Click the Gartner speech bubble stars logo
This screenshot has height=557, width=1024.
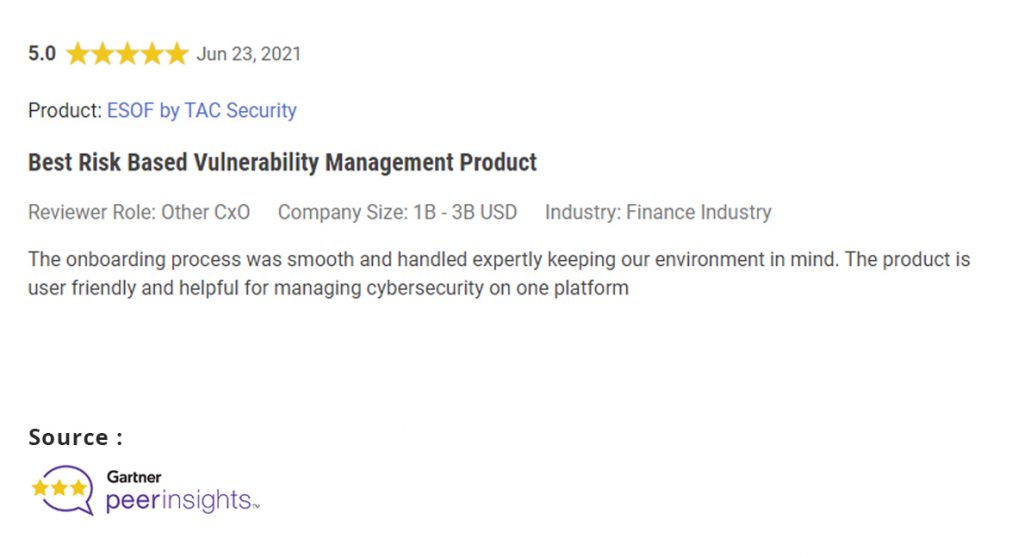pos(63,490)
